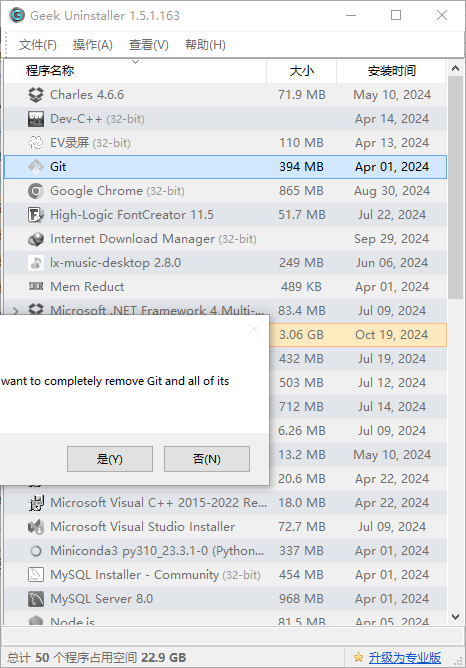Click the 6.26 MB size cell
The height and width of the screenshot is (668, 466).
click(x=302, y=431)
